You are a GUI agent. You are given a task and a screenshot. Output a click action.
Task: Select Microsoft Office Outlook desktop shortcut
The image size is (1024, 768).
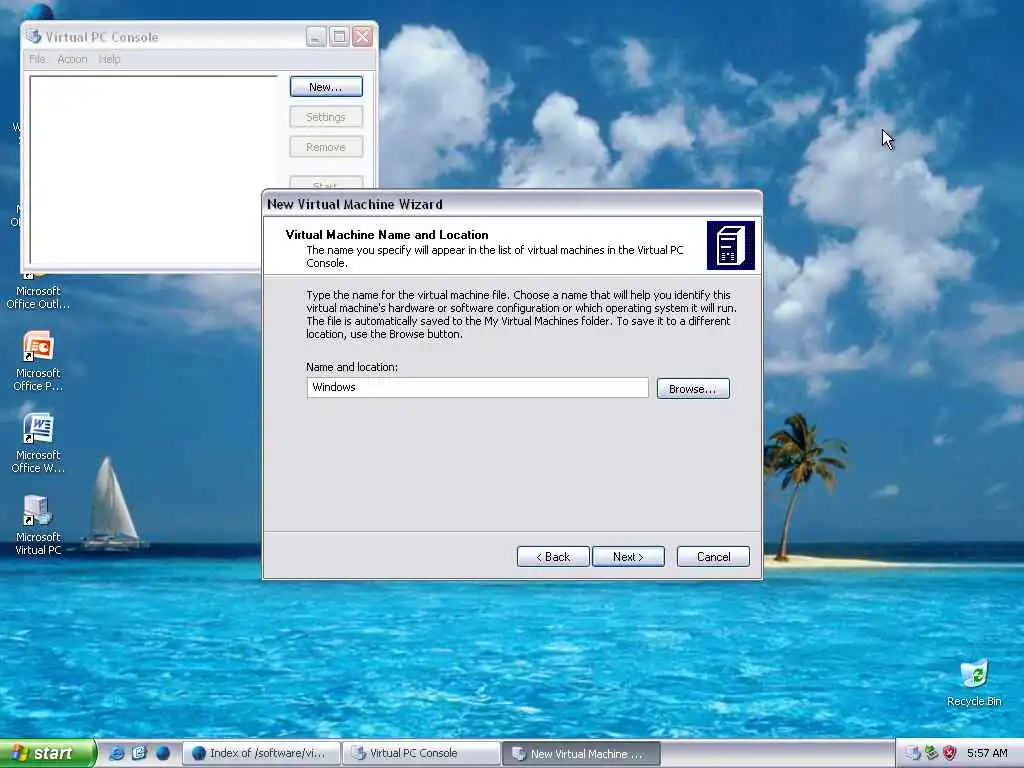[x=38, y=293]
